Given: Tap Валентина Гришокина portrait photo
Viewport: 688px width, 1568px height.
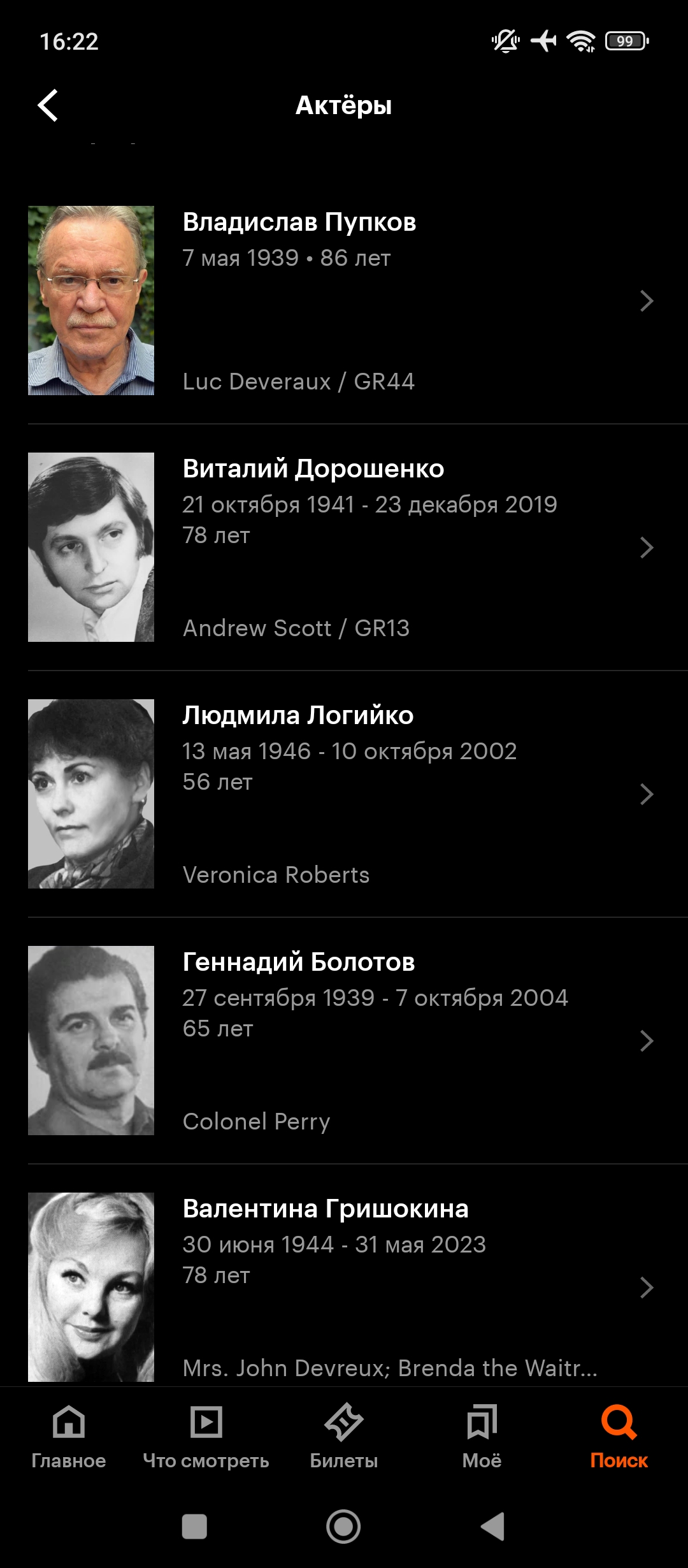Looking at the screenshot, I should click(x=91, y=1287).
